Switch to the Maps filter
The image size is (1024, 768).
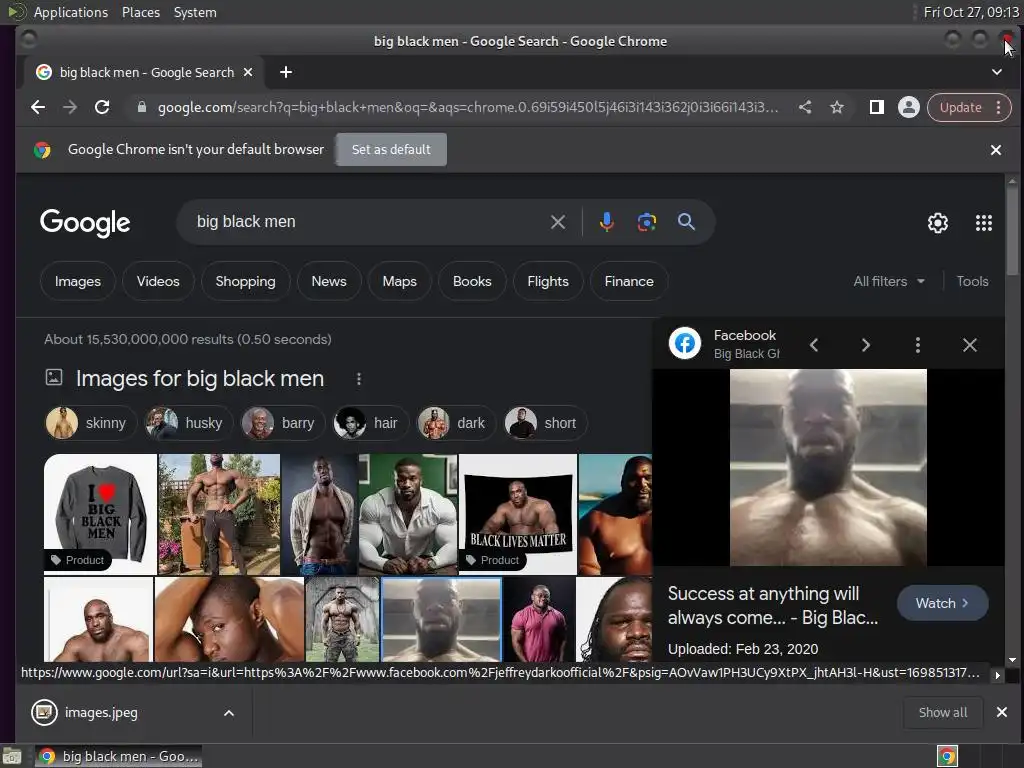[x=400, y=281]
